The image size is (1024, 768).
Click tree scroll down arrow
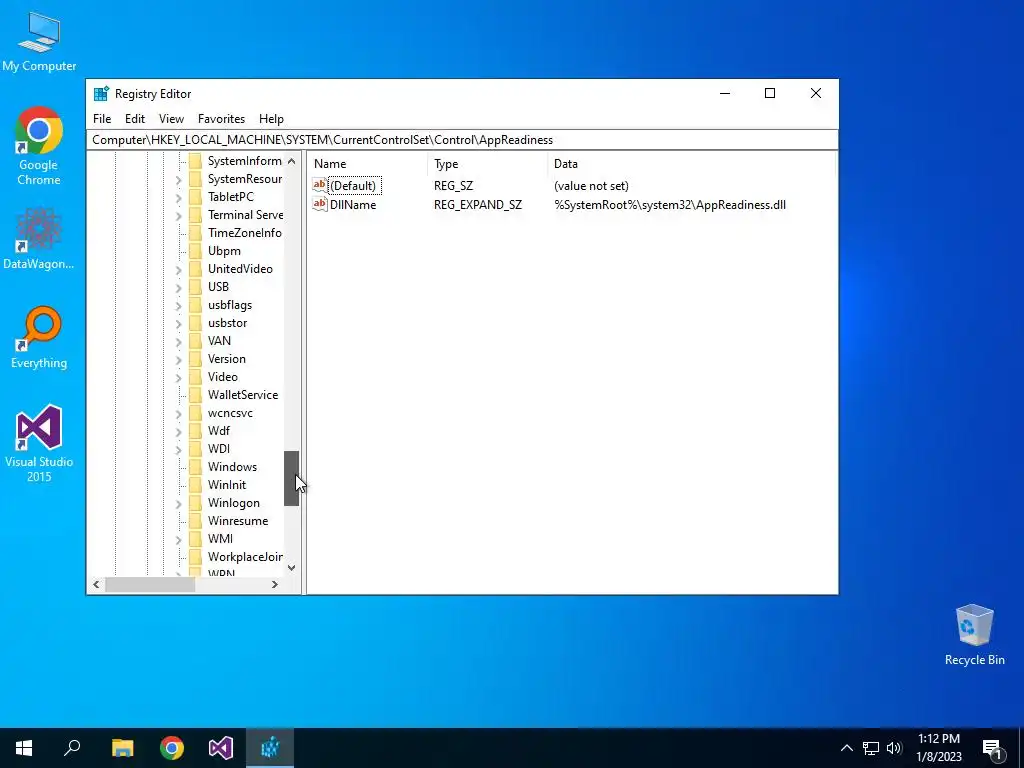click(x=291, y=568)
